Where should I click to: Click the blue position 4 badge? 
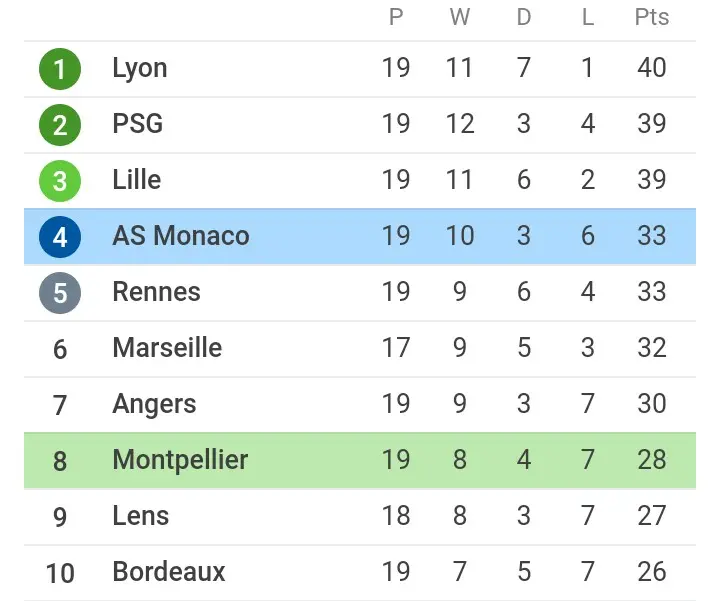(x=60, y=237)
